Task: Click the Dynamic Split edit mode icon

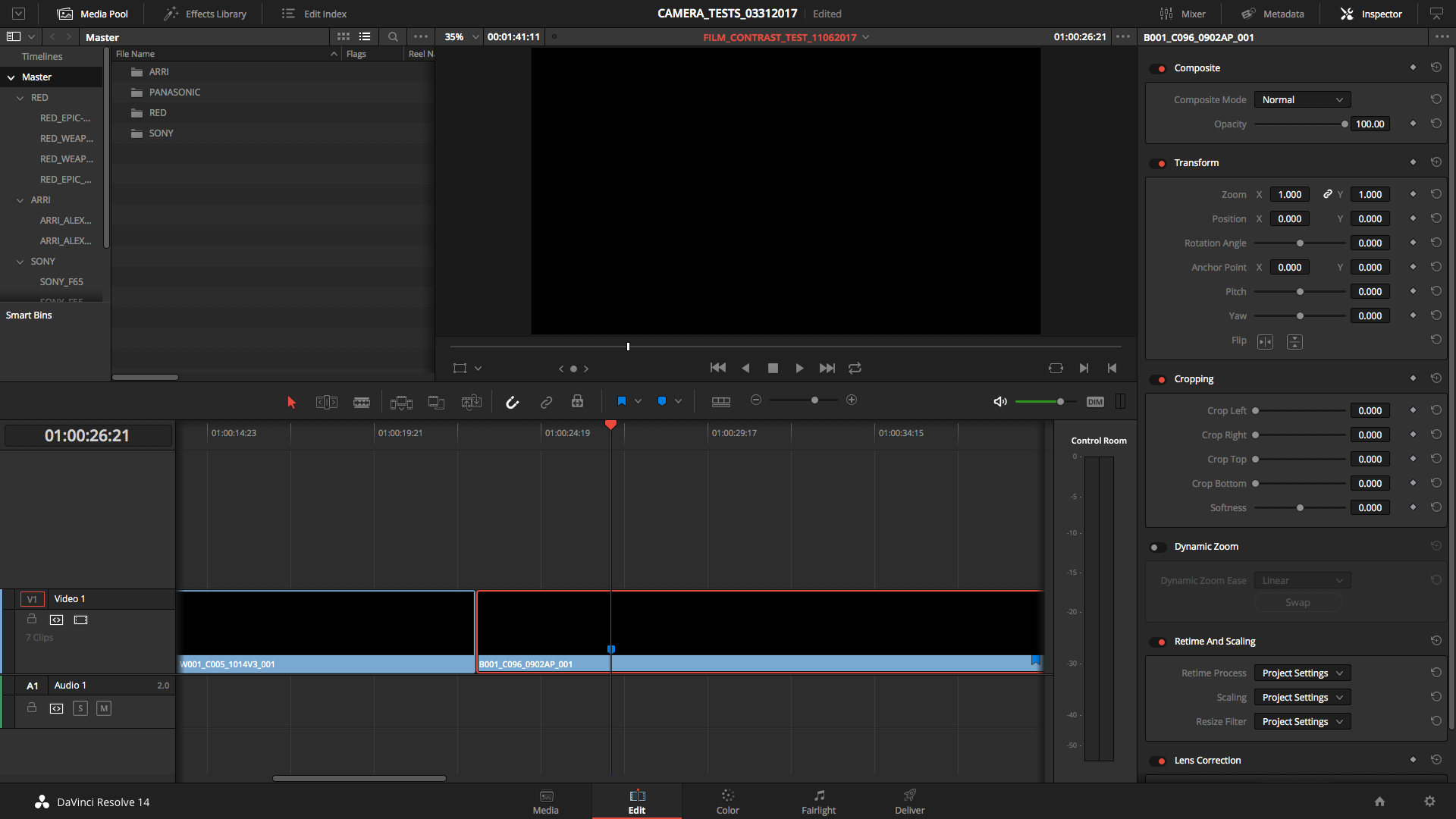Action: 471,400
